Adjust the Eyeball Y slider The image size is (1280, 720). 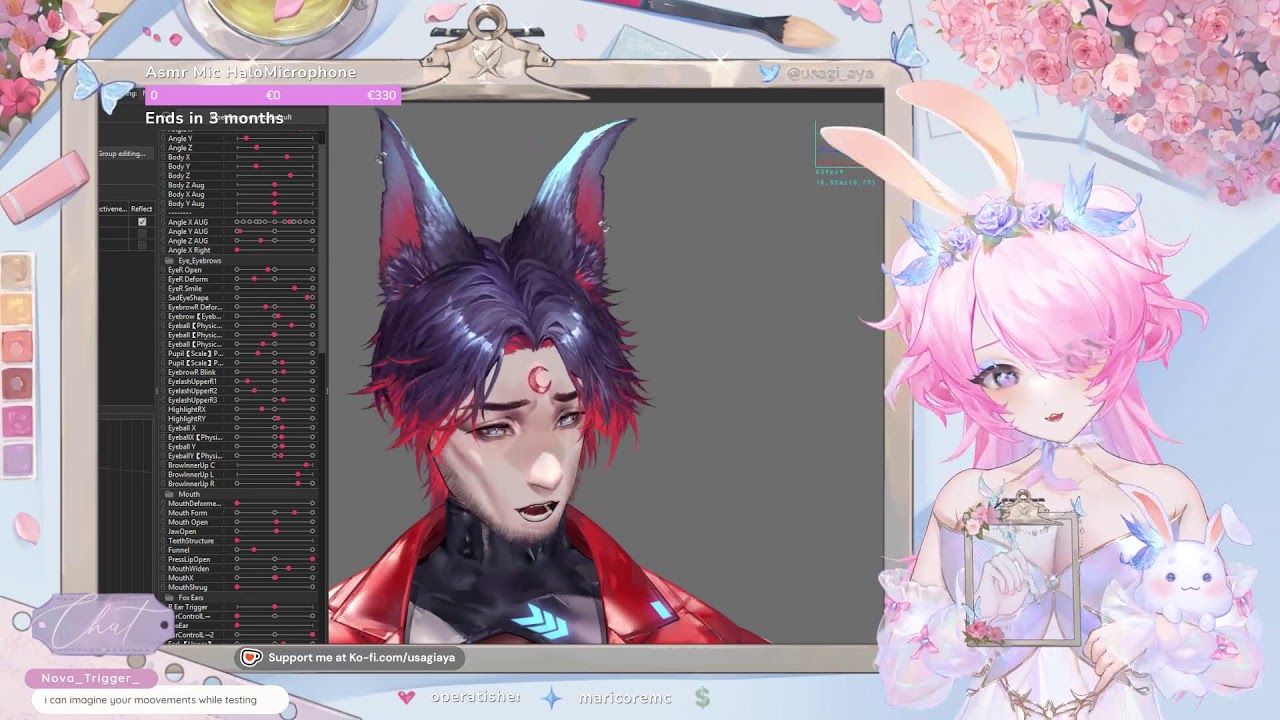pos(275,447)
